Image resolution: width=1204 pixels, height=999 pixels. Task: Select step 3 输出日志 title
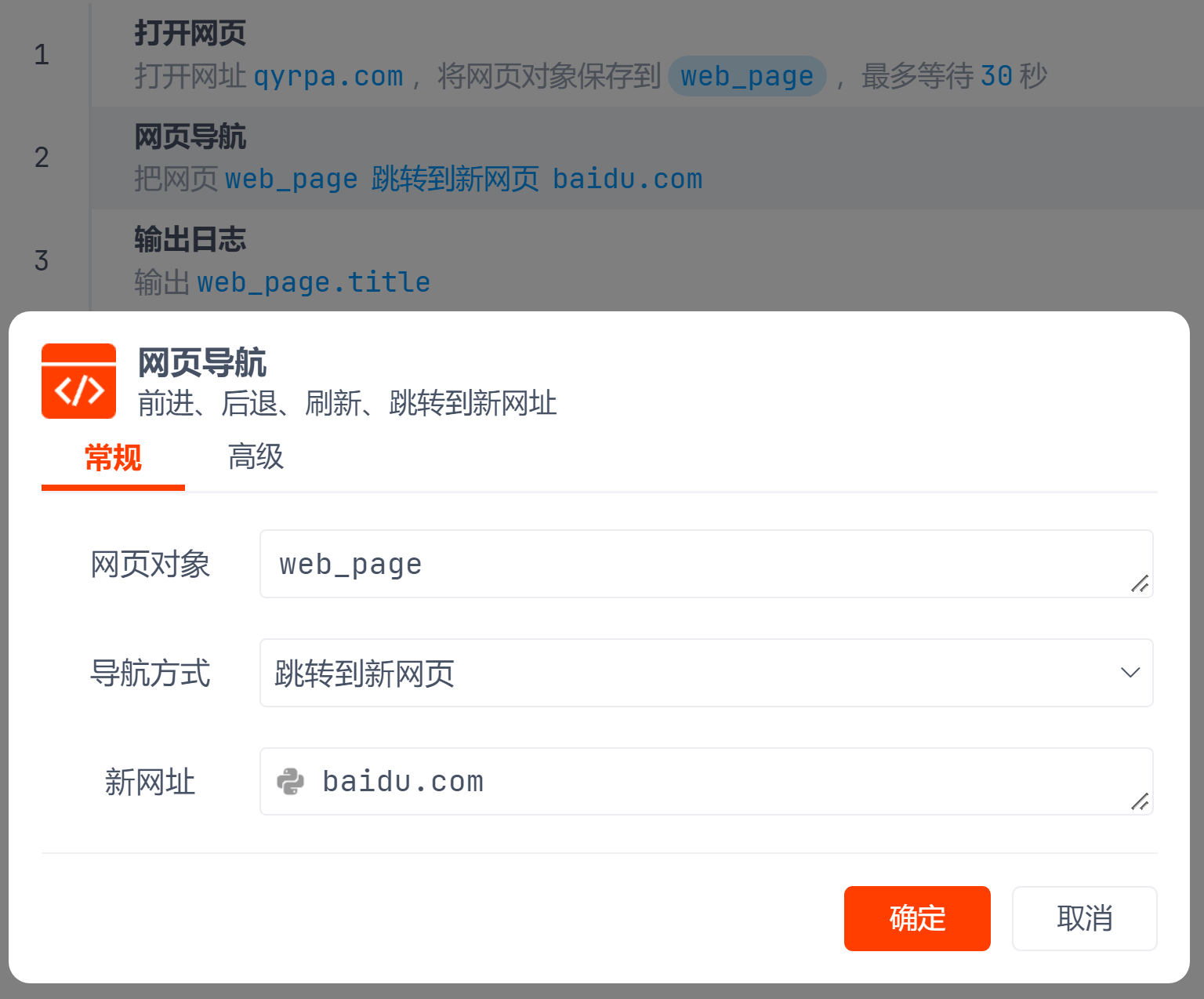tap(190, 240)
